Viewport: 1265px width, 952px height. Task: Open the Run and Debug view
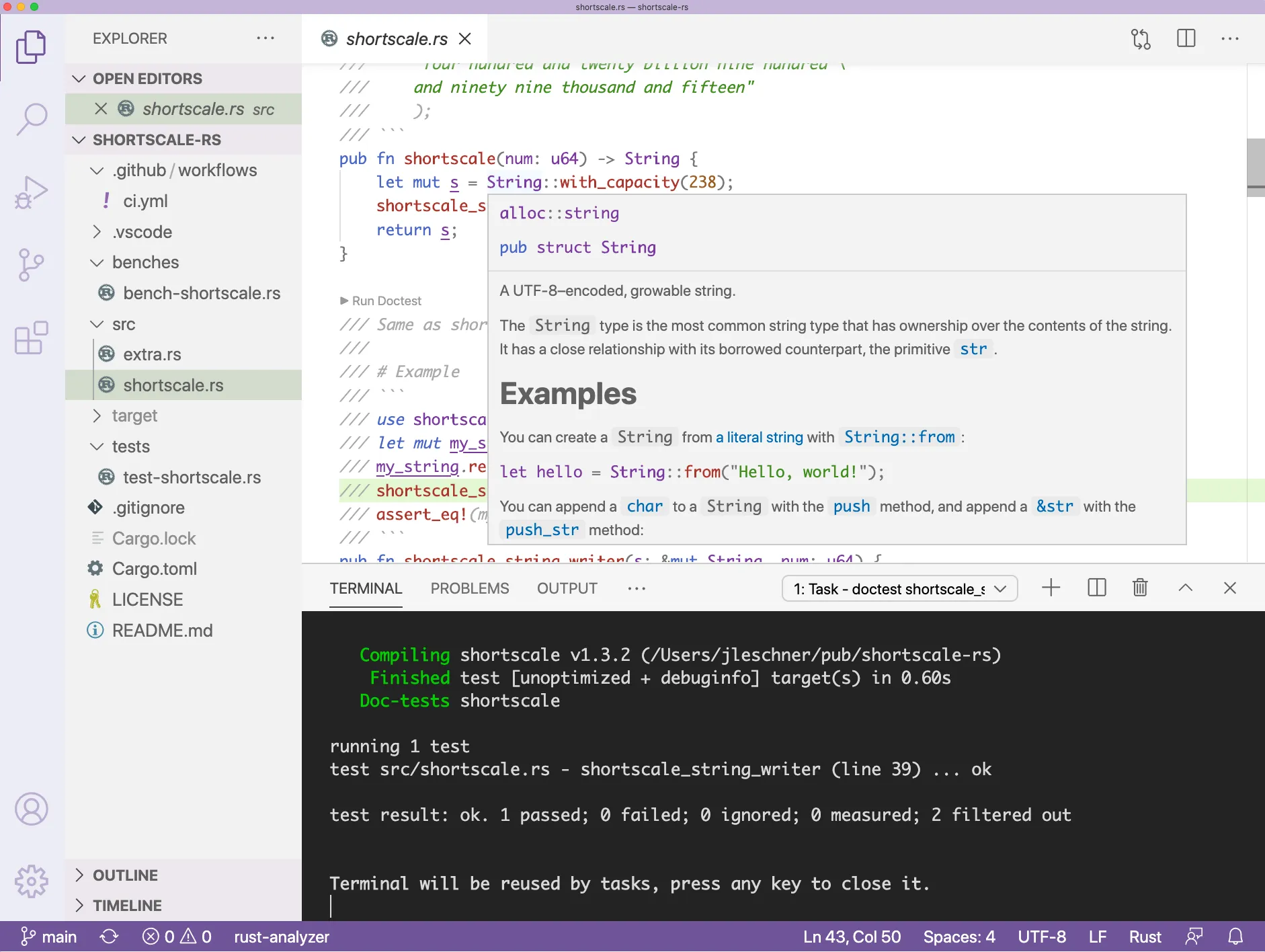[x=30, y=192]
